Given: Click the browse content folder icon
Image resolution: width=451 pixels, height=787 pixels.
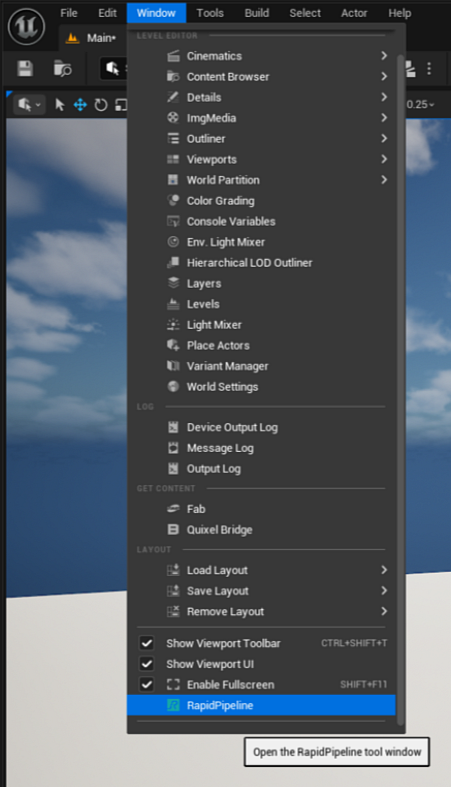Looking at the screenshot, I should (x=62, y=68).
